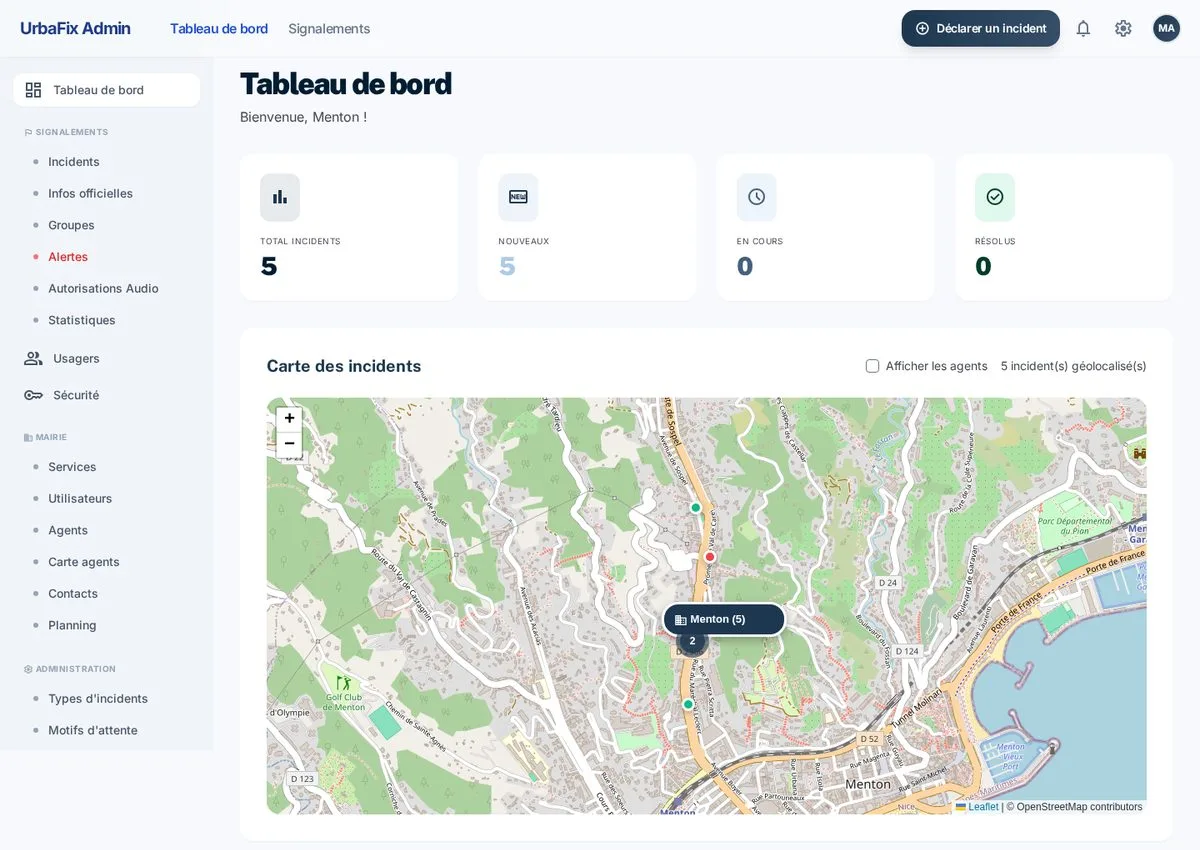This screenshot has width=1200, height=850.
Task: Click the Total Incidents bar chart icon
Action: pos(280,197)
